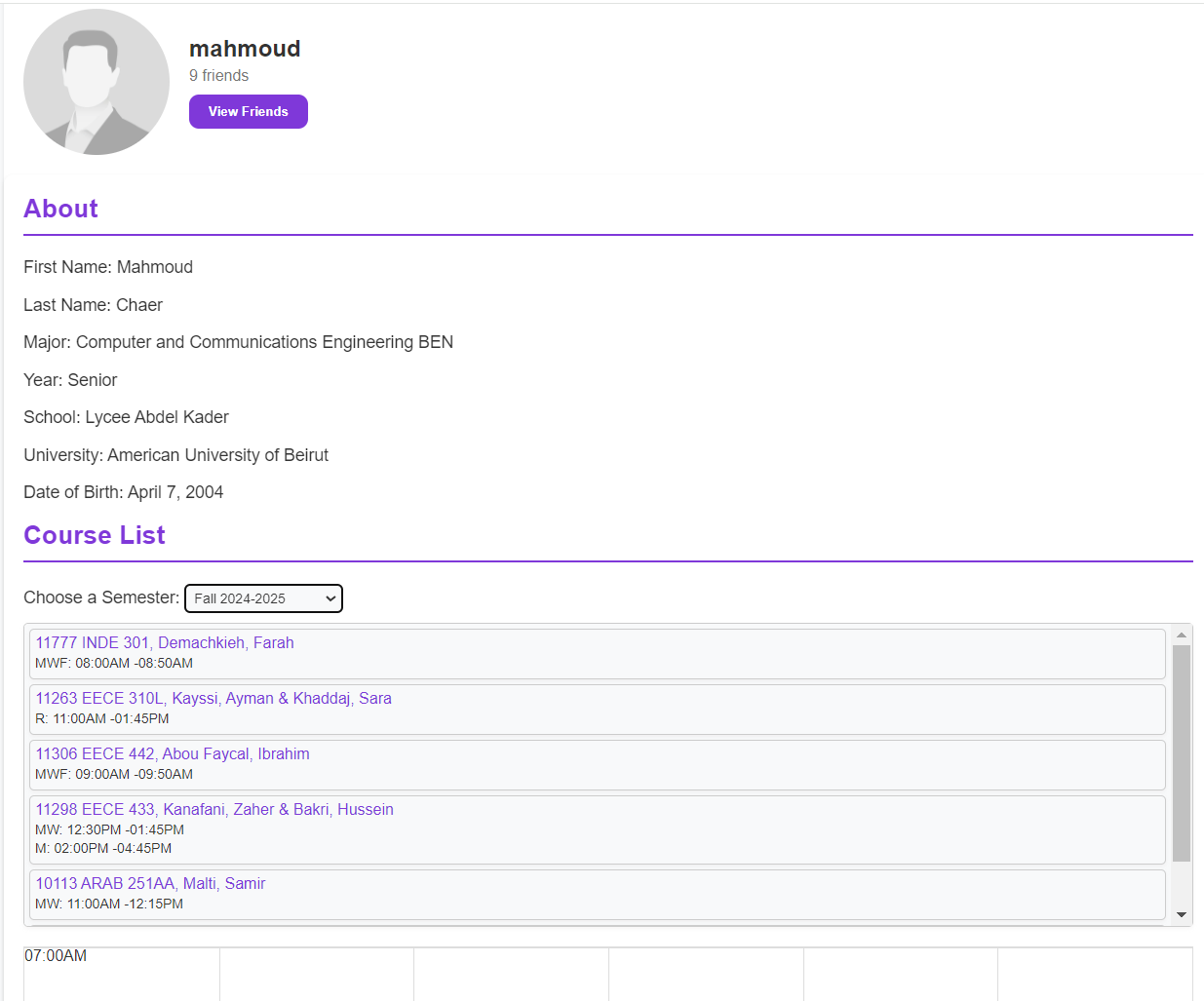Click the 07:00AM schedule time slot
The height and width of the screenshot is (1001, 1204).
tap(56, 956)
